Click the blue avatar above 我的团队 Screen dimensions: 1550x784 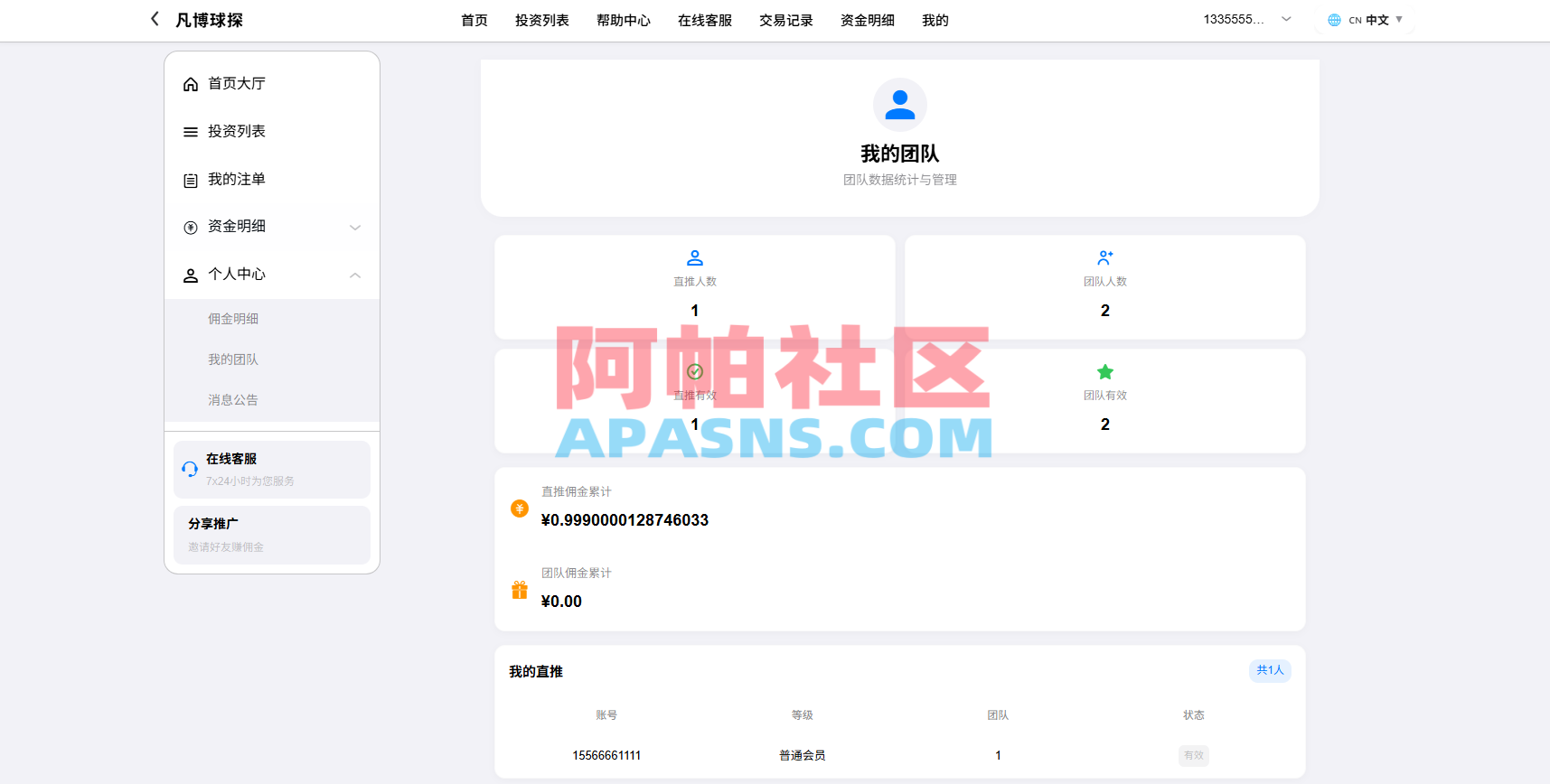900,105
